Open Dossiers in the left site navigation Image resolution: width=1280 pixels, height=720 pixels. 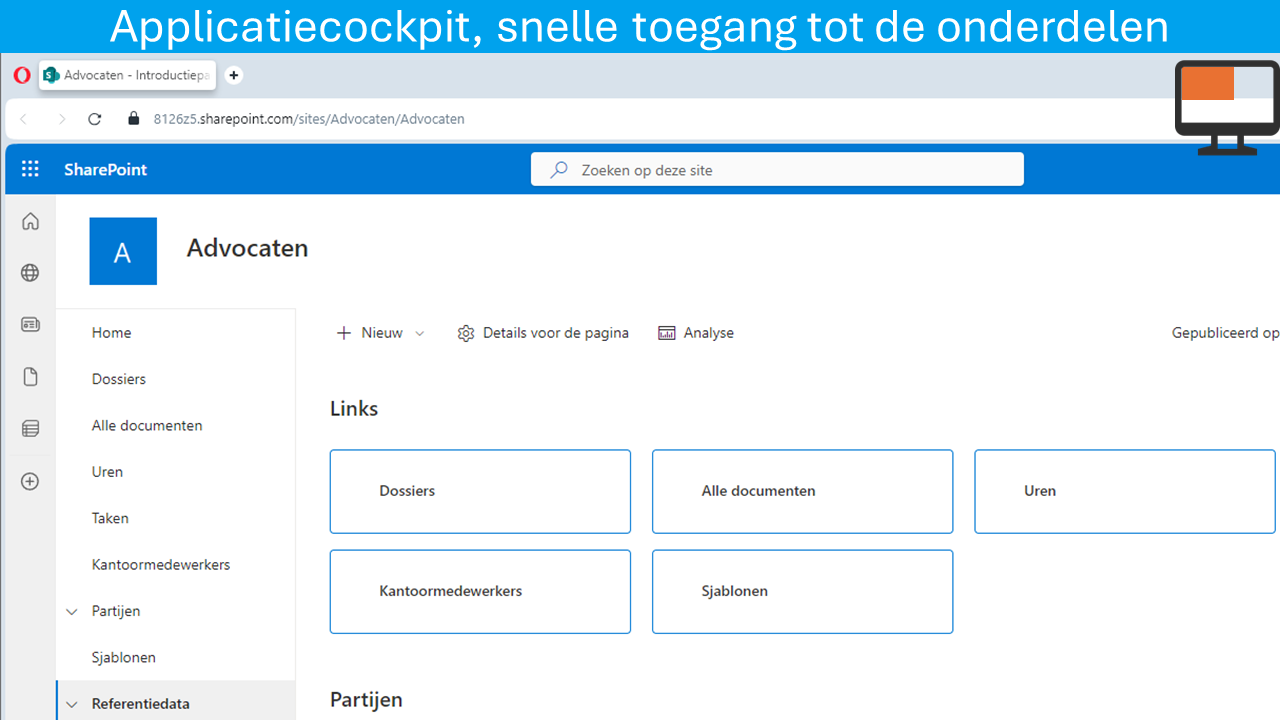(119, 379)
